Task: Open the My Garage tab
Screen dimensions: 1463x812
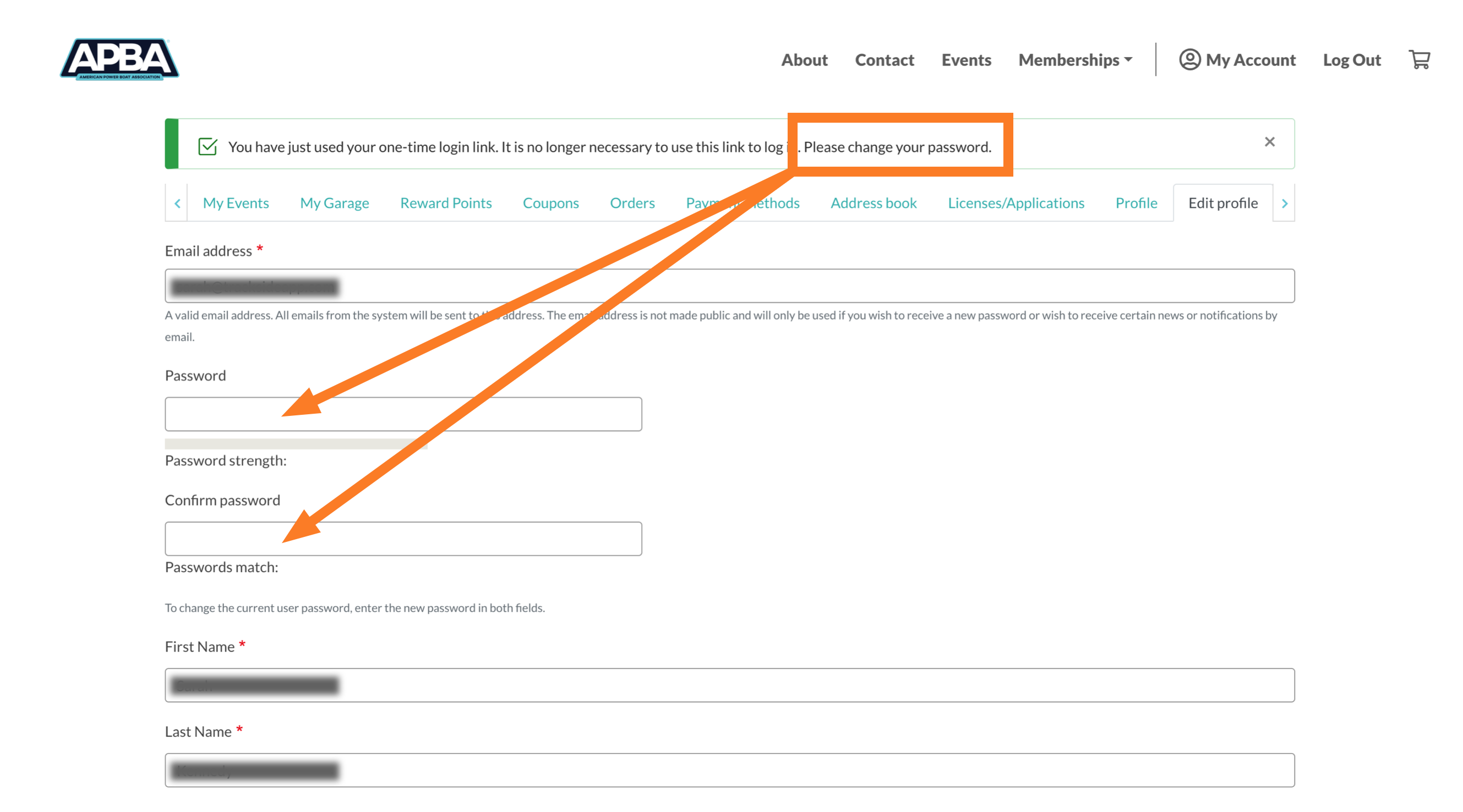Action: coord(334,202)
